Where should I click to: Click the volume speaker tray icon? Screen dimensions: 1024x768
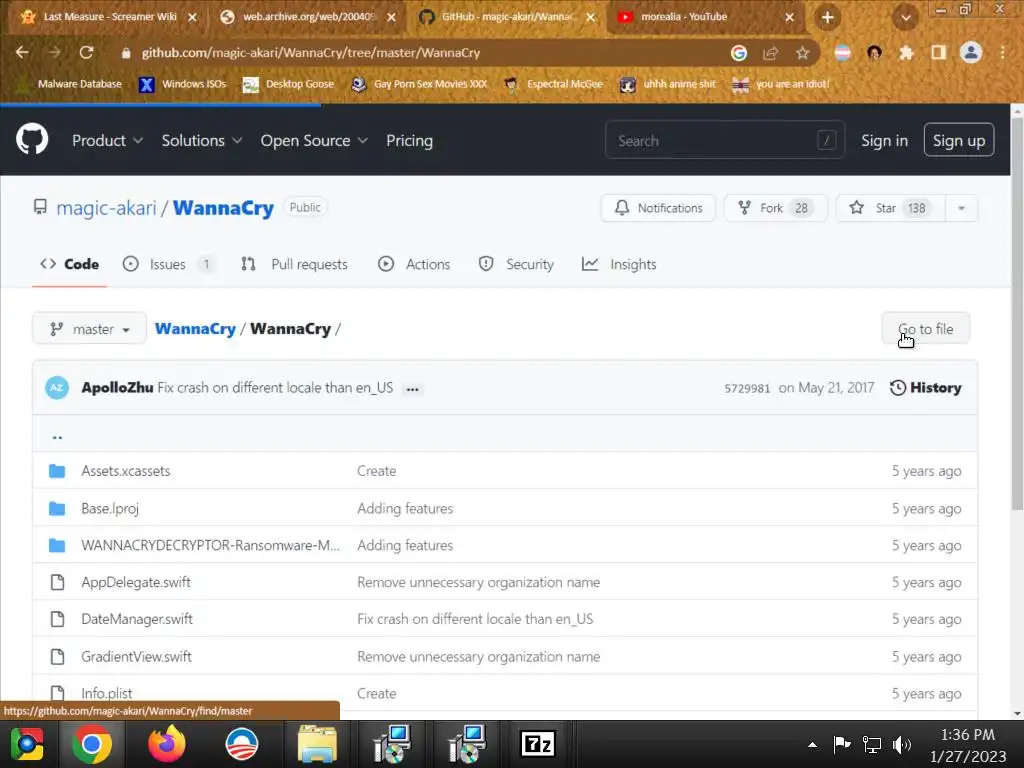902,744
